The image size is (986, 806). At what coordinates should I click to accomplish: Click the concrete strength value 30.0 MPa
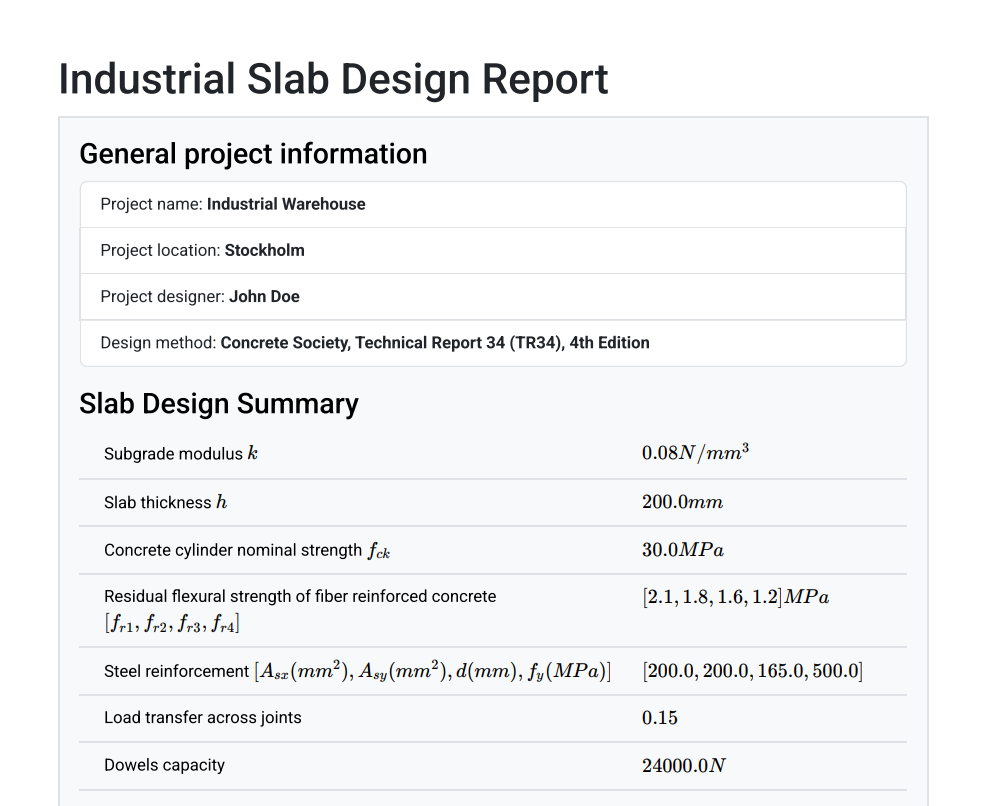[x=683, y=549]
